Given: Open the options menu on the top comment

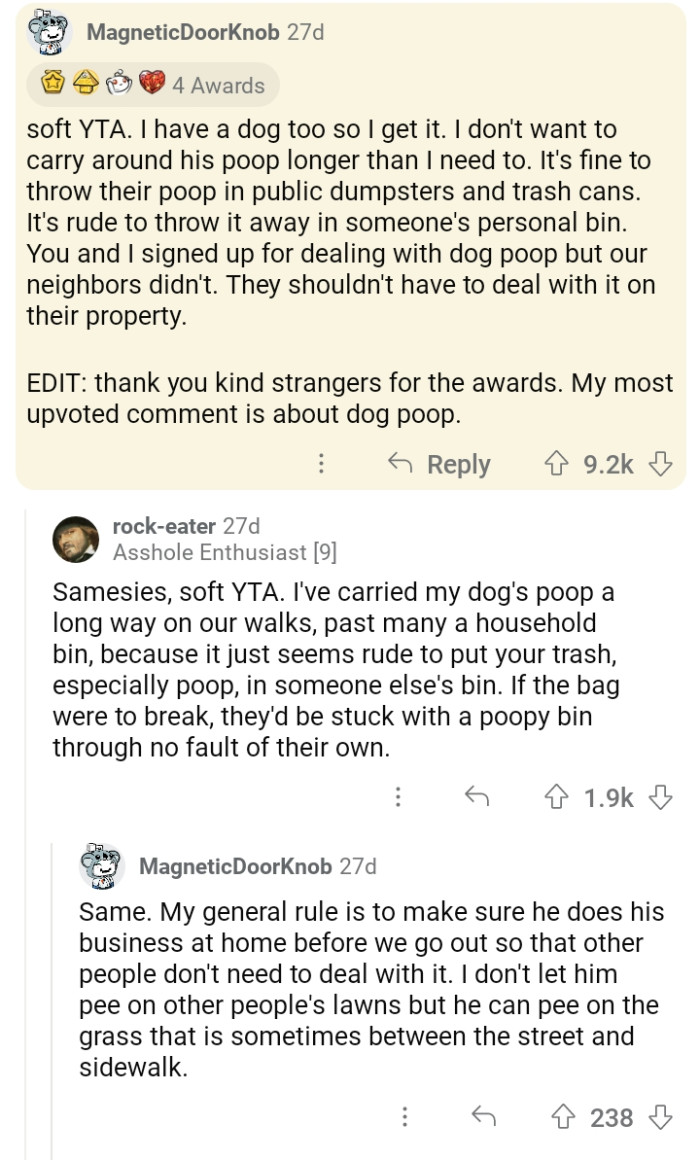Looking at the screenshot, I should 321,463.
